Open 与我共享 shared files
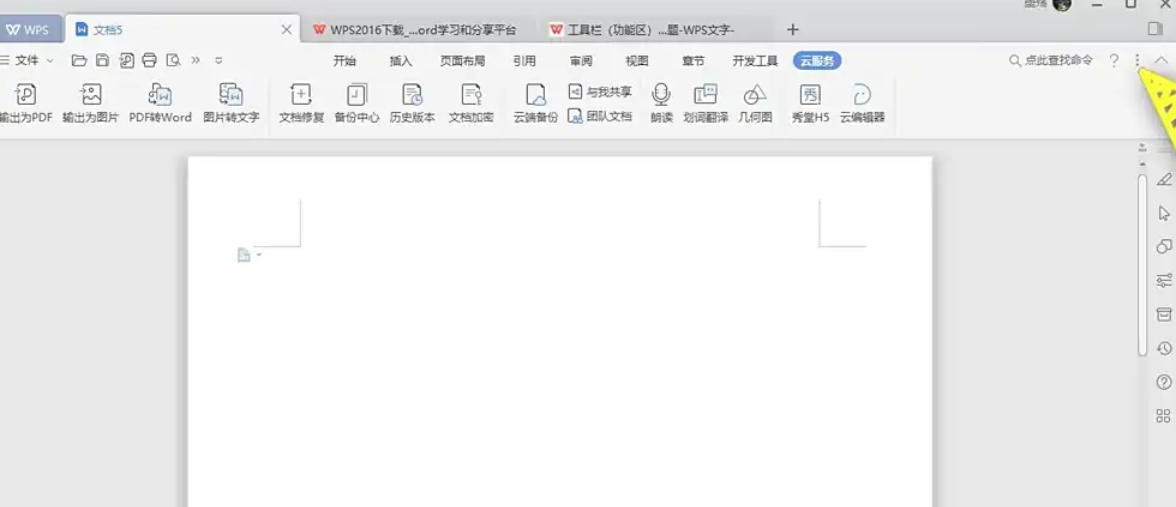This screenshot has width=1176, height=507. [x=600, y=92]
